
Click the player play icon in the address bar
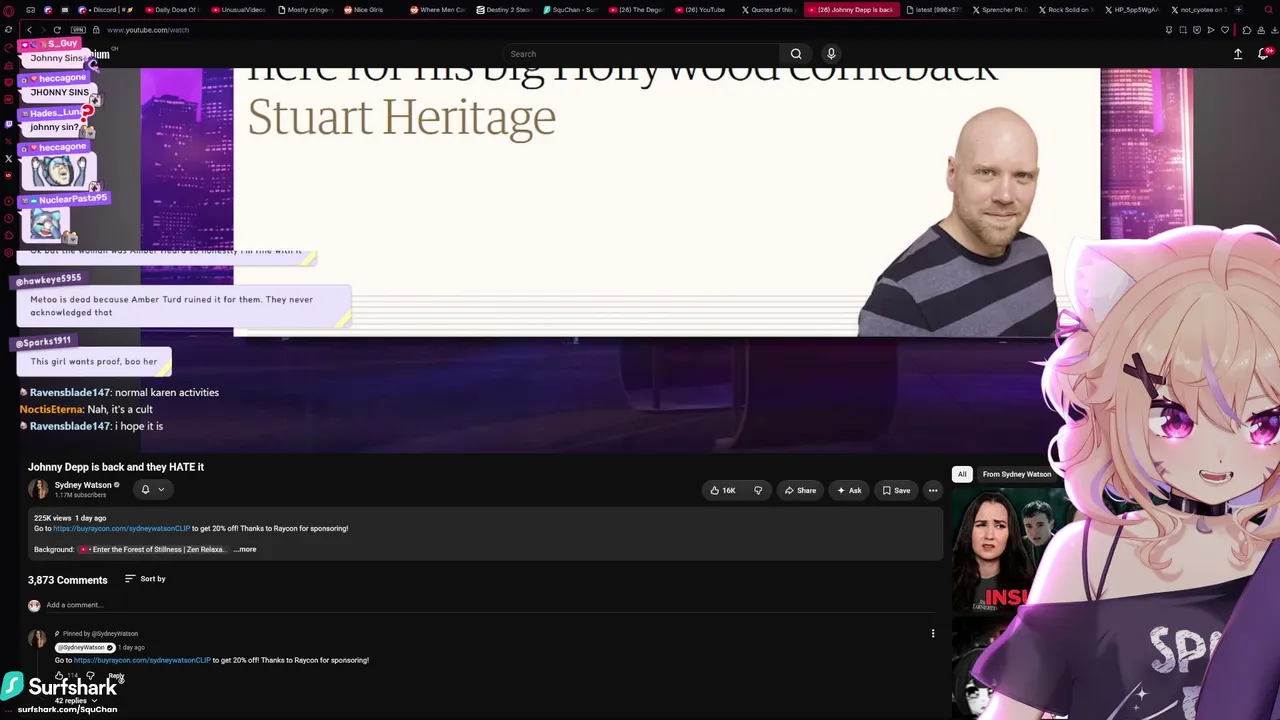pyautogui.click(x=1211, y=30)
